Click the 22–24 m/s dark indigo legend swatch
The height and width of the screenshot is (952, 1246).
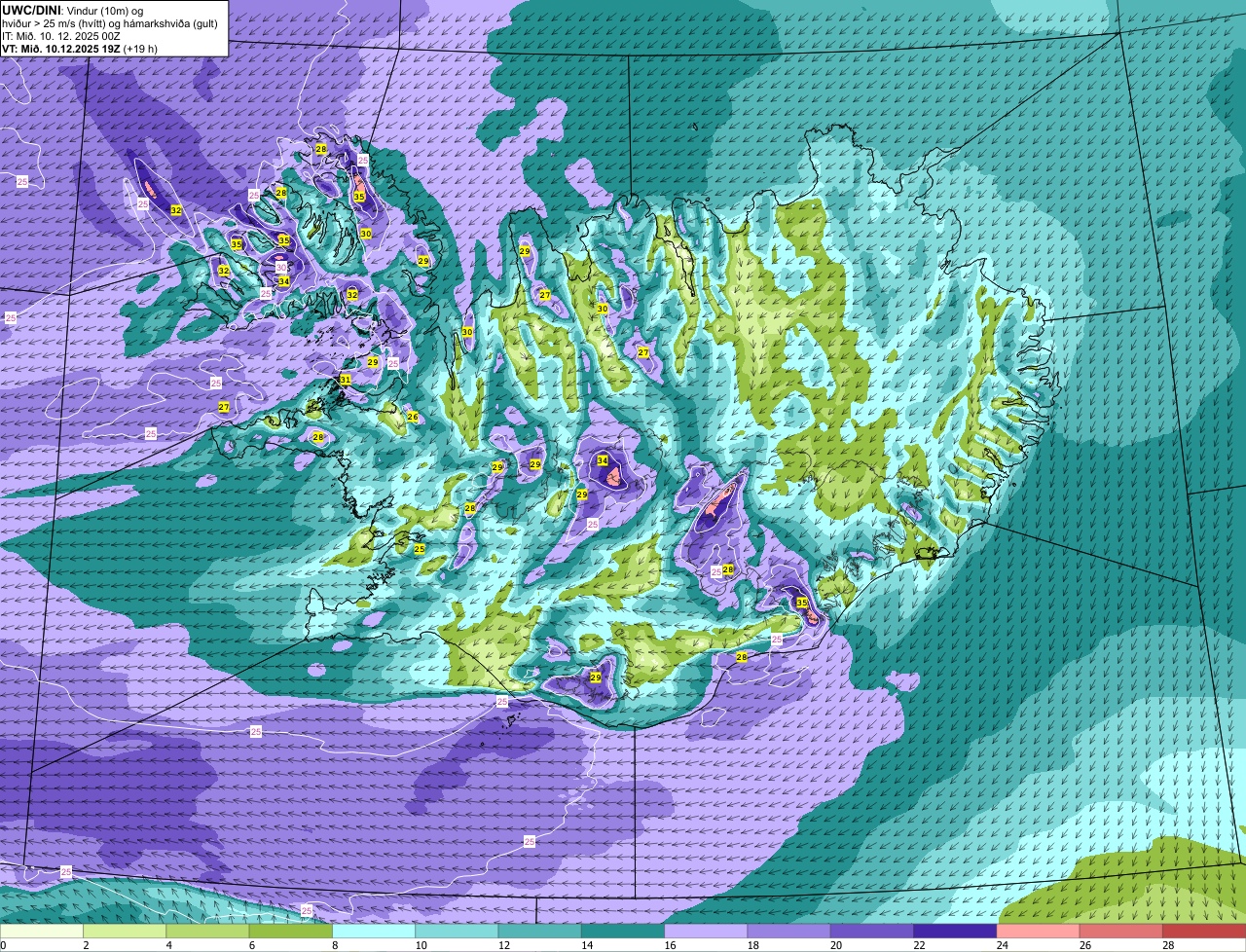[956, 931]
